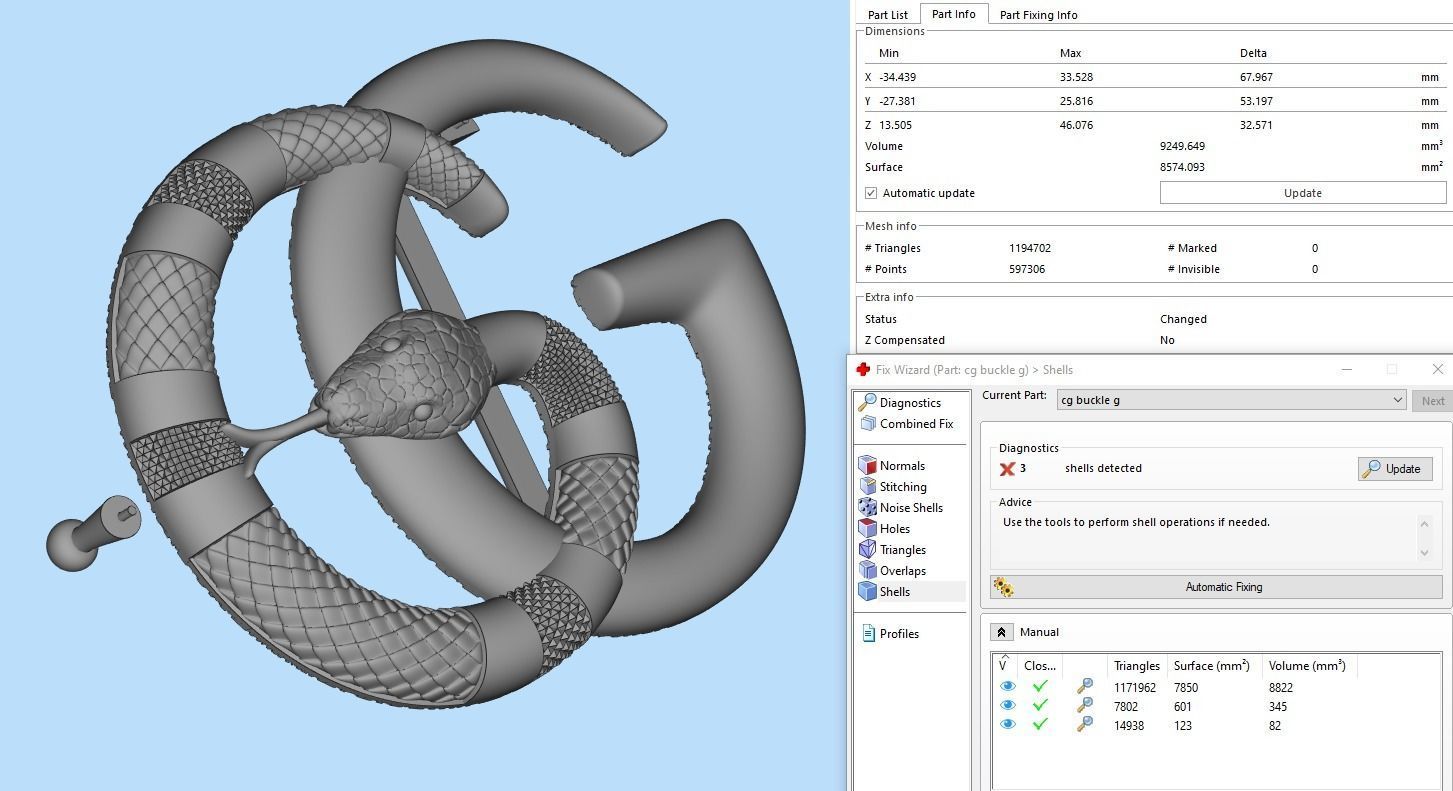Hide the shell with 1171962 triangles
The image size is (1453, 791).
(1007, 687)
